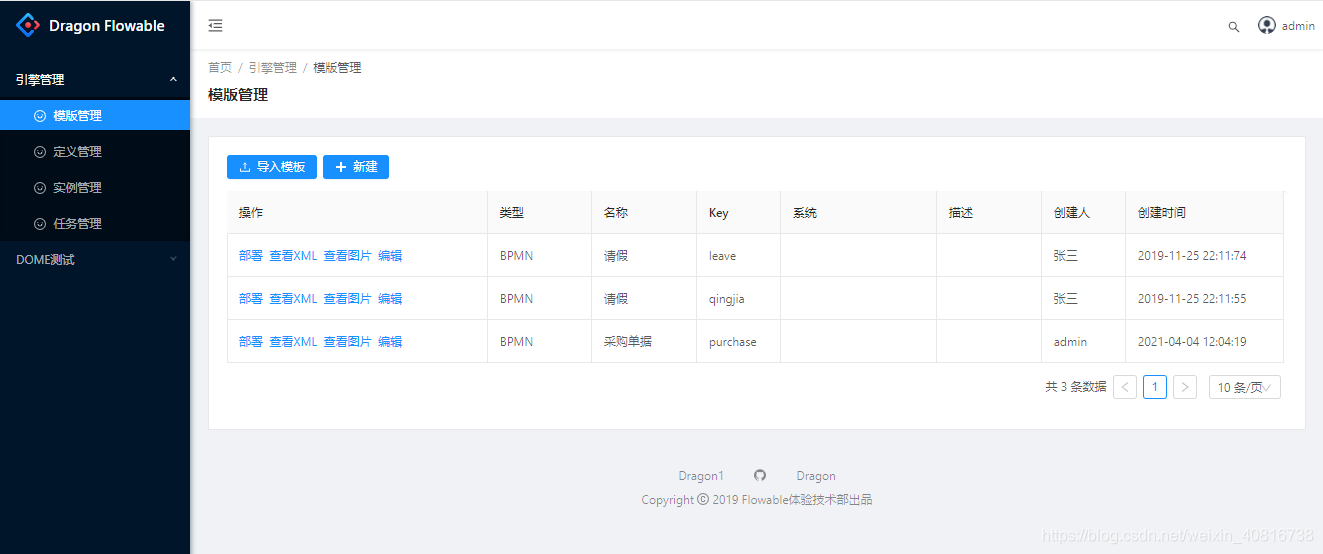Screen dimensions: 1323x554
Task: Click the 引擎管理 sidebar group
Action: [95, 80]
